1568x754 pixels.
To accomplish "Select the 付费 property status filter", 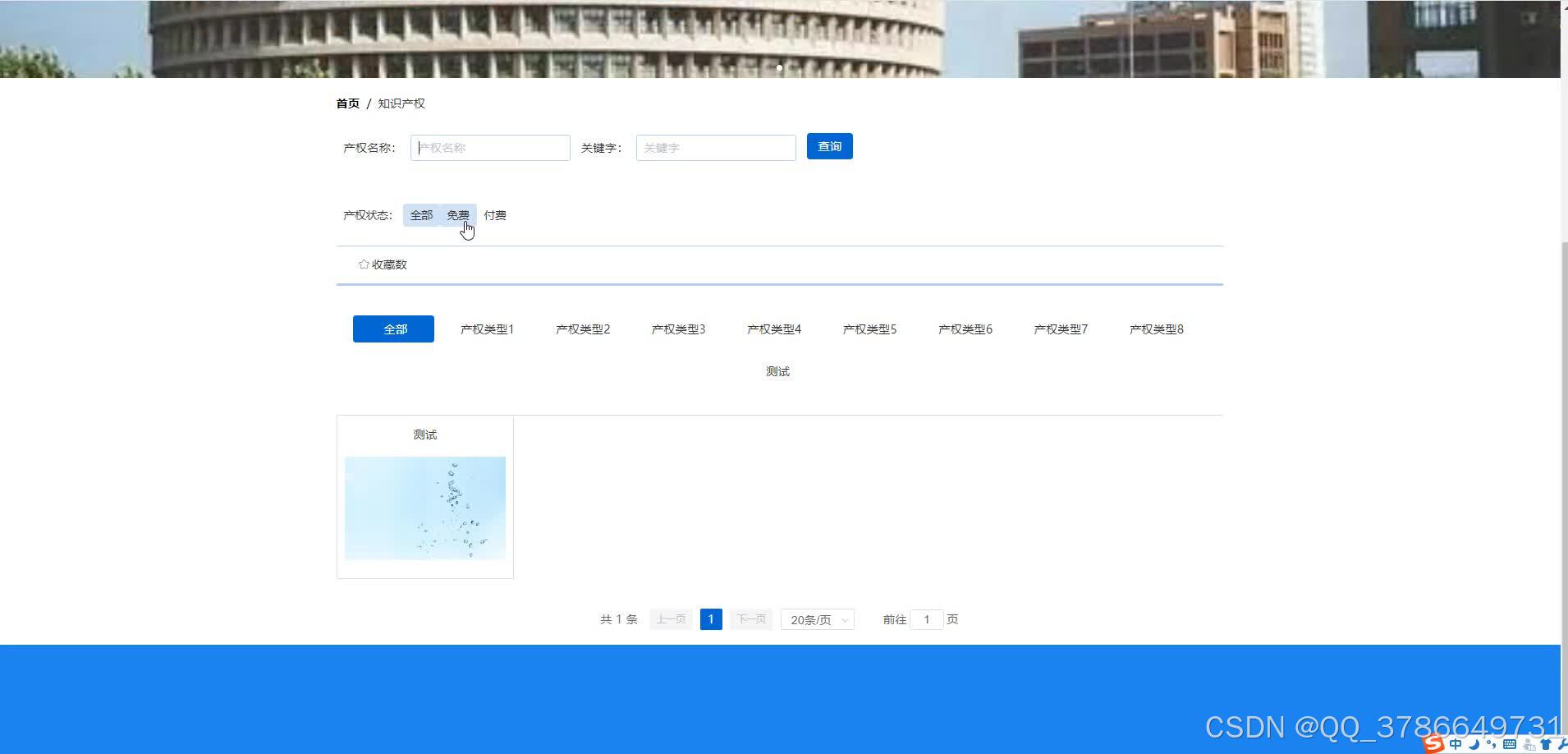I will (x=494, y=214).
